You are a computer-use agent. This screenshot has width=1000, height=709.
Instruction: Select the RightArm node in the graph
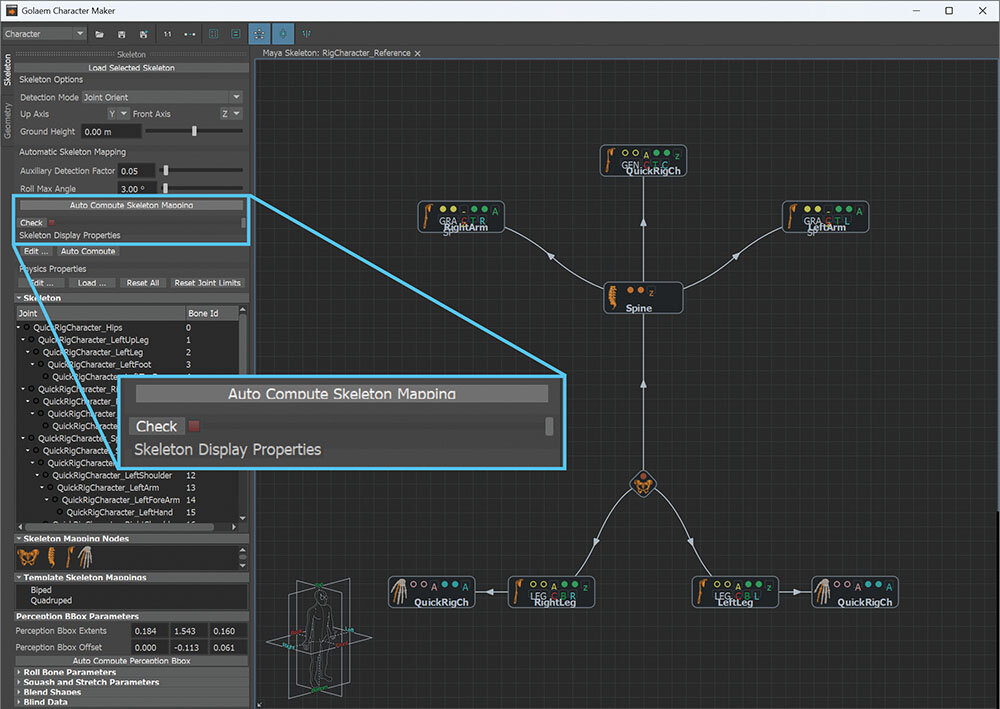click(x=461, y=217)
